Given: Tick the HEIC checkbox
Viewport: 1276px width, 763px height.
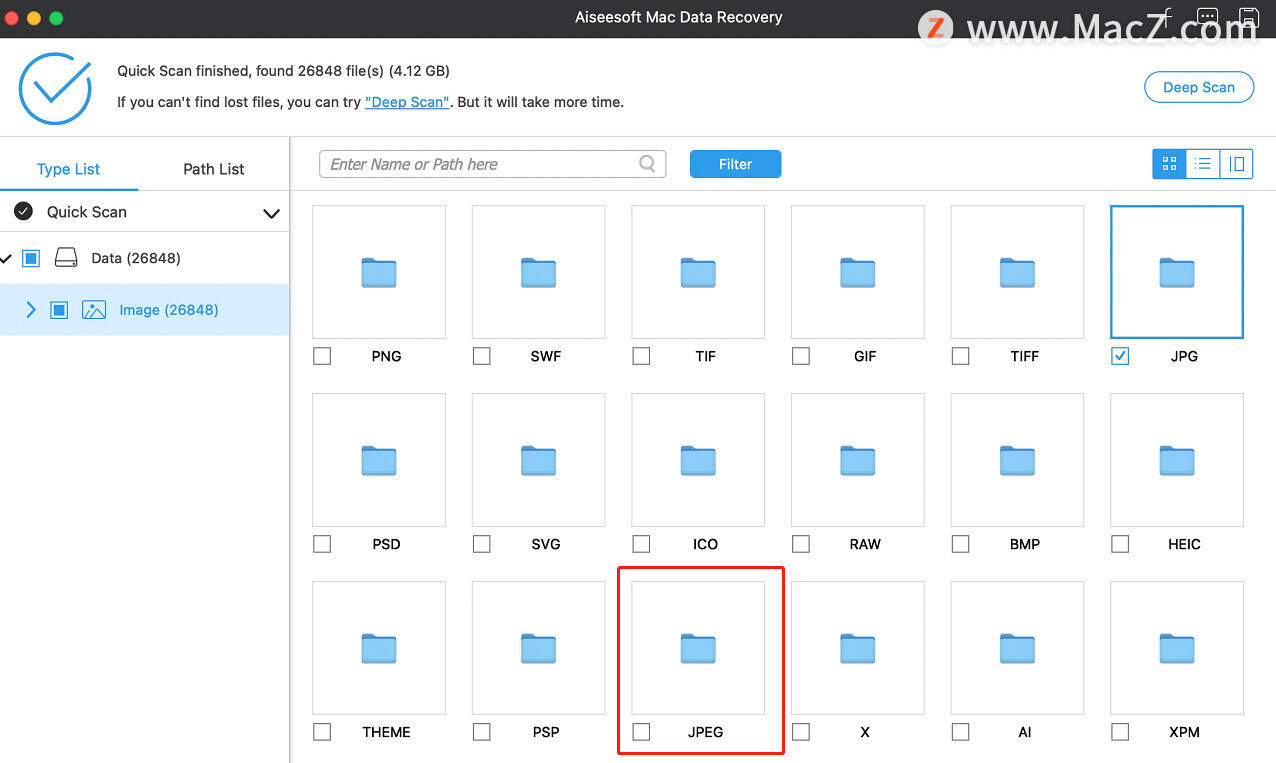Looking at the screenshot, I should (x=1120, y=544).
